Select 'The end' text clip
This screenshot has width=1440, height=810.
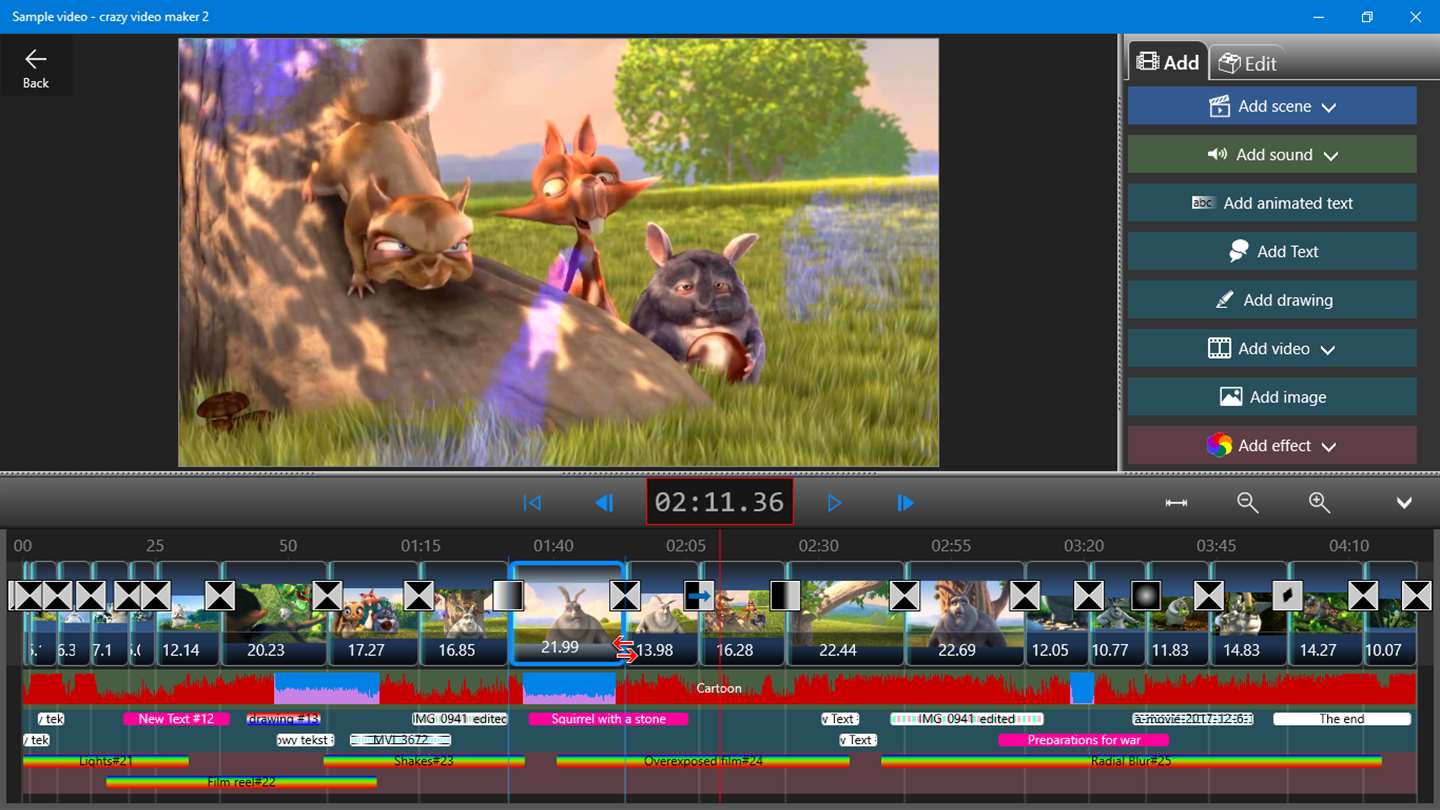tap(1342, 719)
